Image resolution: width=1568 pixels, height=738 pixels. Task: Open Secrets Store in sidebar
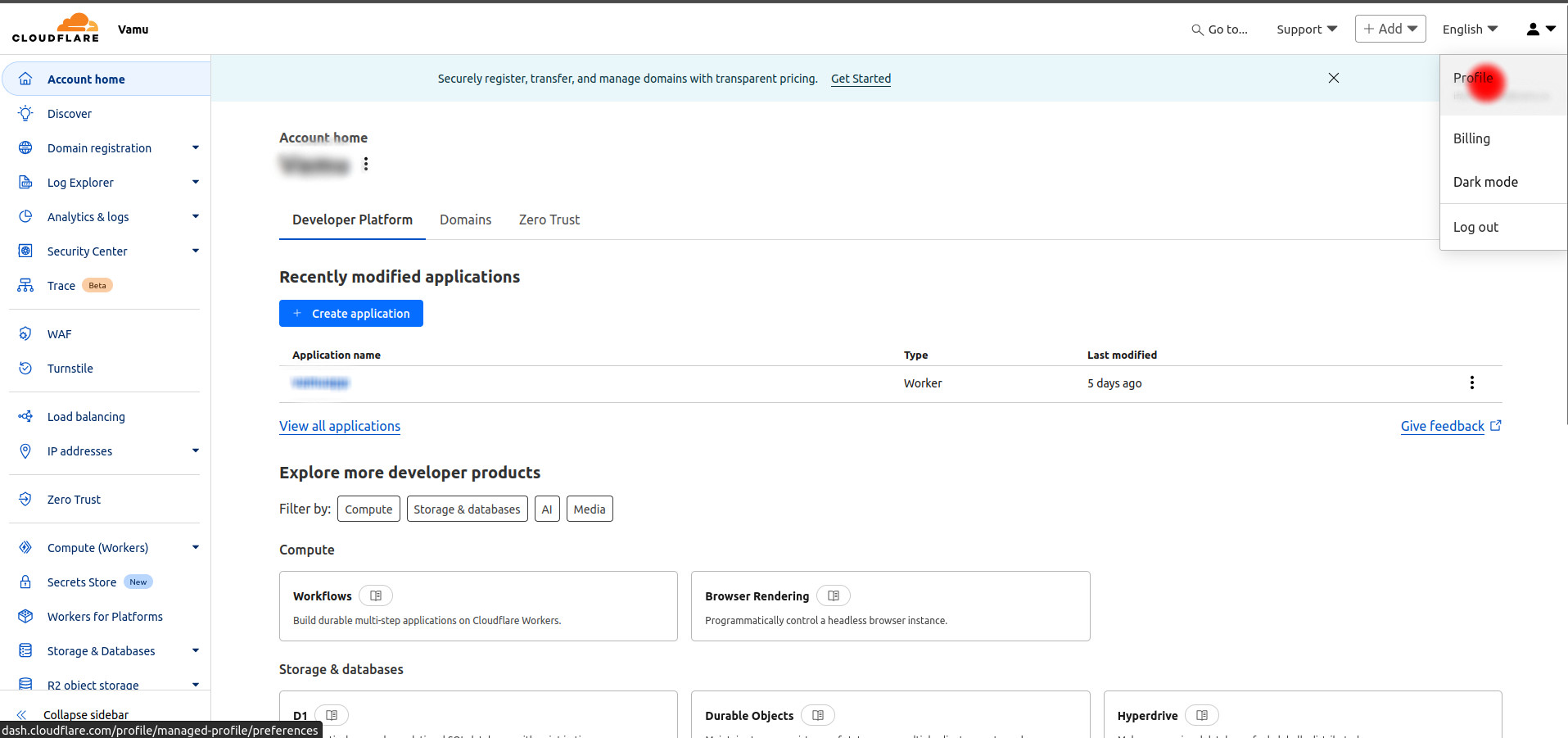pos(82,582)
